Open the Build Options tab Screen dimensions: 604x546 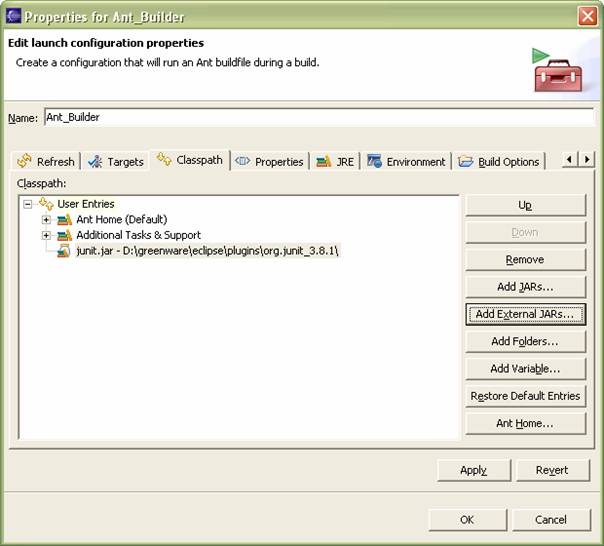click(x=500, y=161)
